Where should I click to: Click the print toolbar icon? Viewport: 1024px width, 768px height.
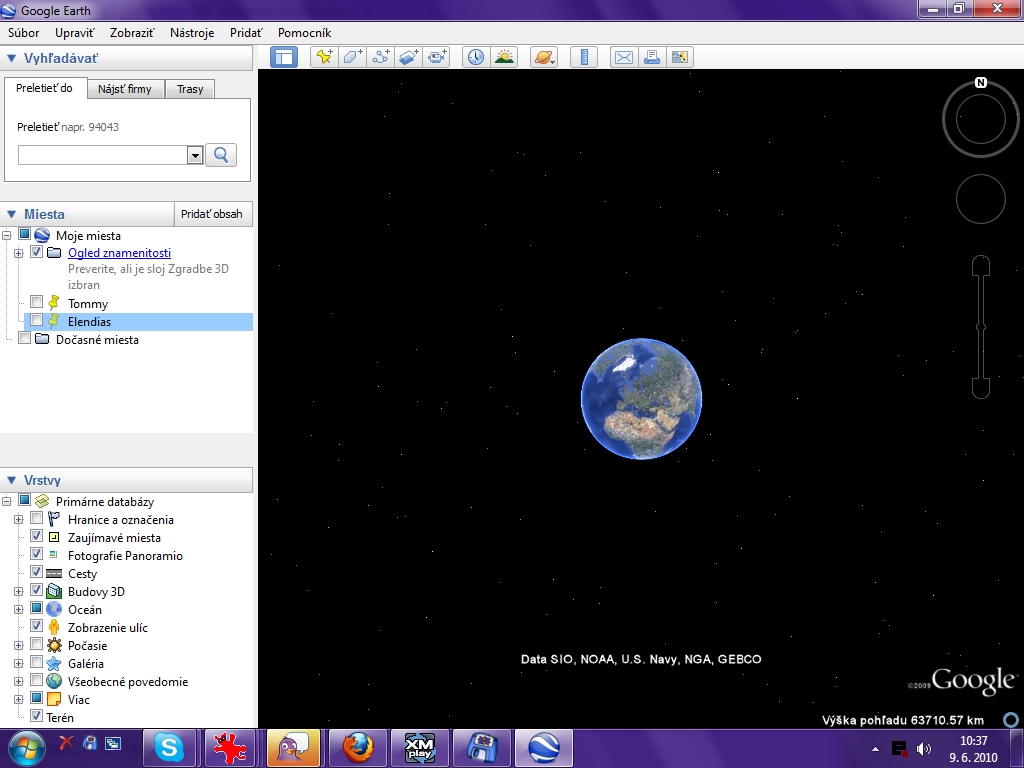(652, 57)
